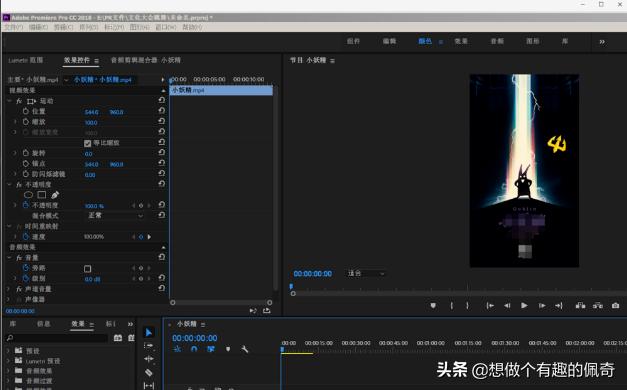Click the Lift button in Program monitor
627x390 pixels.
click(580, 306)
